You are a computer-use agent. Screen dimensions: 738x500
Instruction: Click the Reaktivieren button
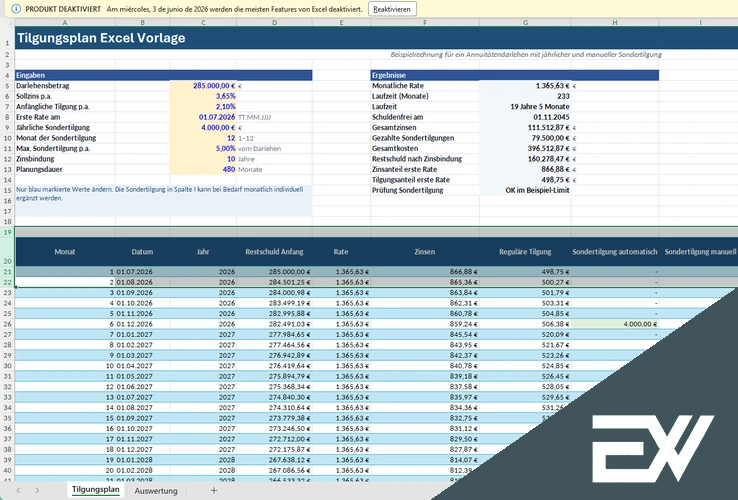(392, 9)
